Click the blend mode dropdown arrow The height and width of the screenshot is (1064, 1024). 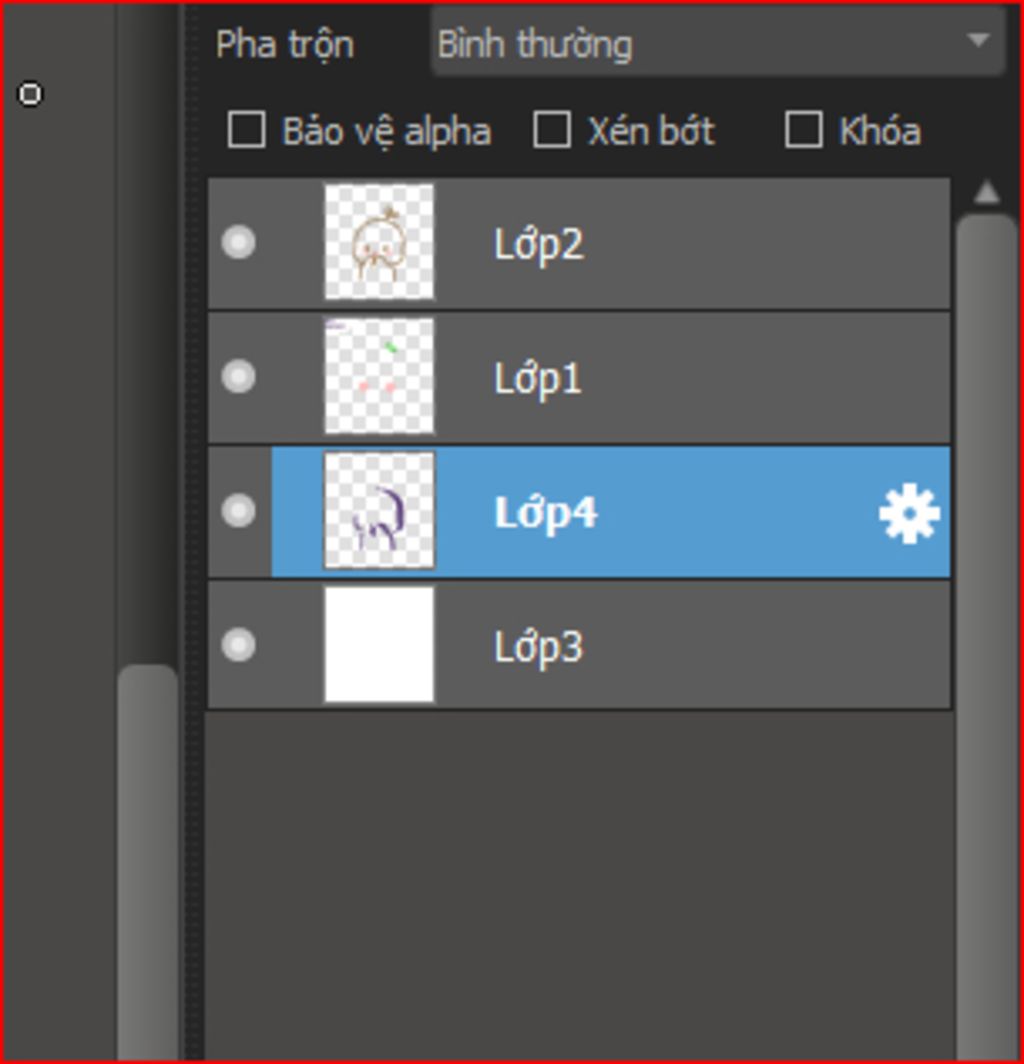point(978,41)
